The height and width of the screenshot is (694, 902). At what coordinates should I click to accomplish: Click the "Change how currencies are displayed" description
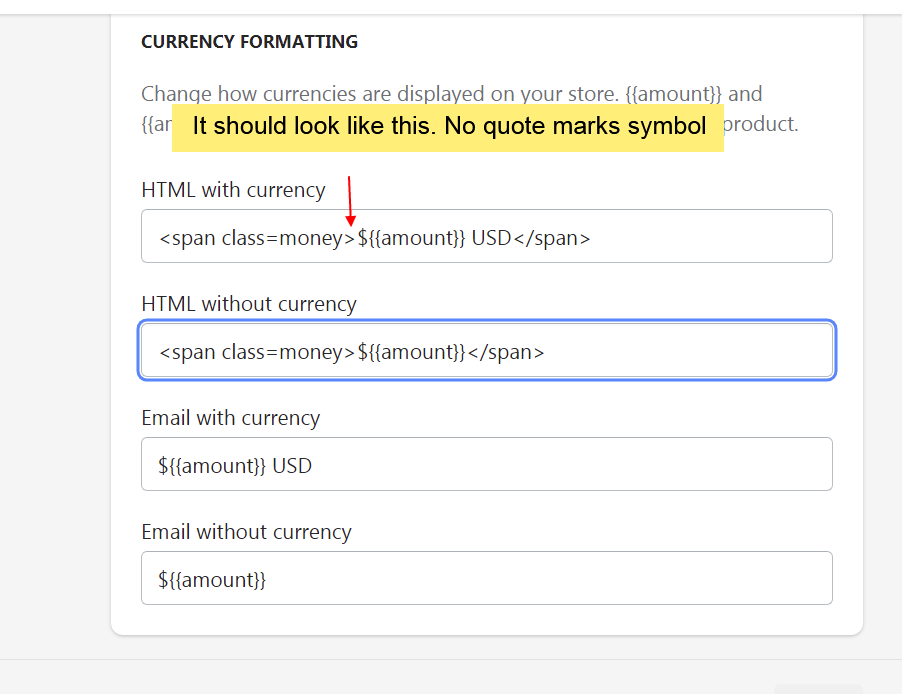click(x=380, y=95)
